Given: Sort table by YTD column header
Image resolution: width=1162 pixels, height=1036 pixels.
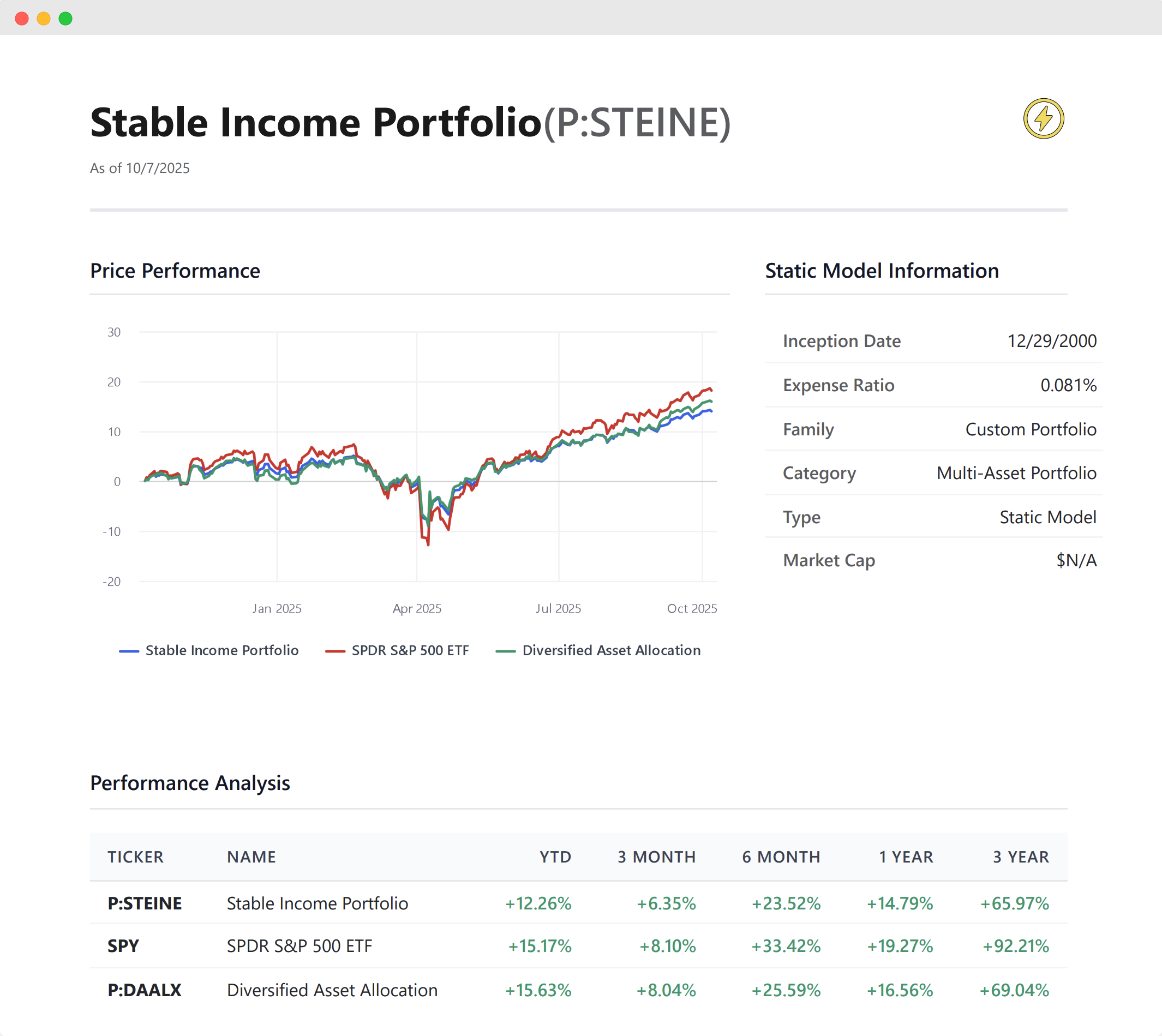Looking at the screenshot, I should pyautogui.click(x=555, y=857).
